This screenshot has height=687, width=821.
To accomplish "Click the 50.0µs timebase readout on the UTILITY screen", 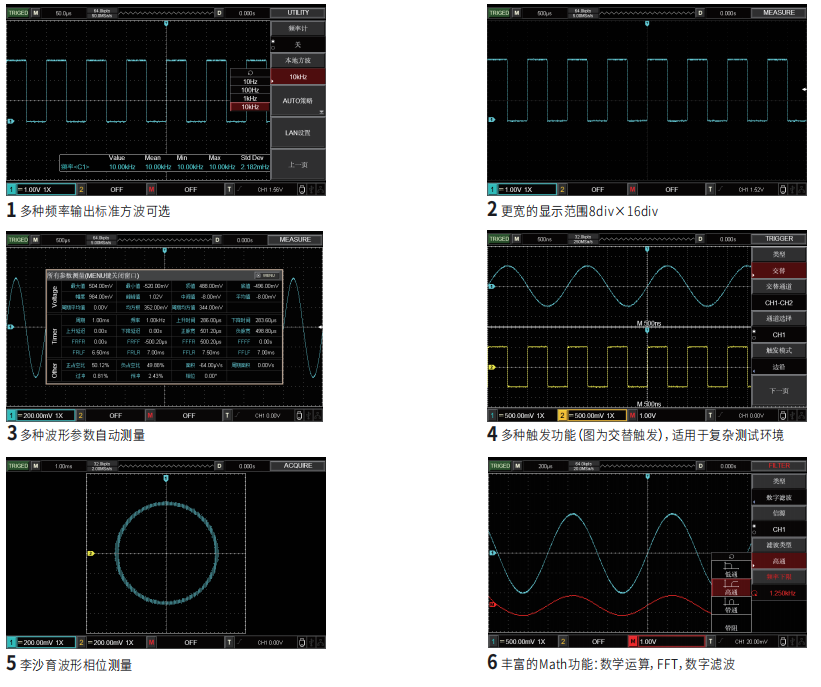I will 63,13.
